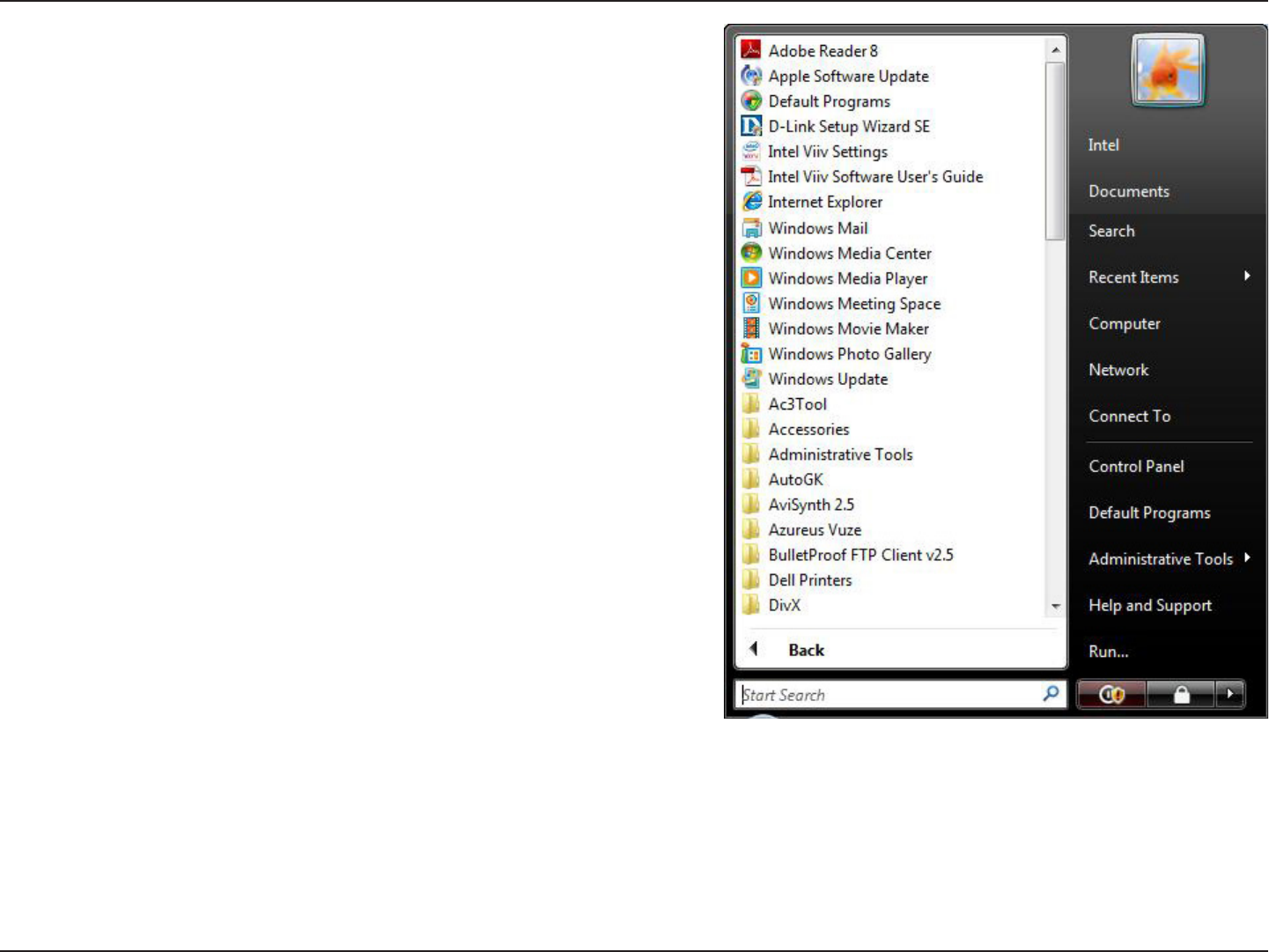Click the program list scroll up arrow
Screen dimensions: 1269x952
1055,50
